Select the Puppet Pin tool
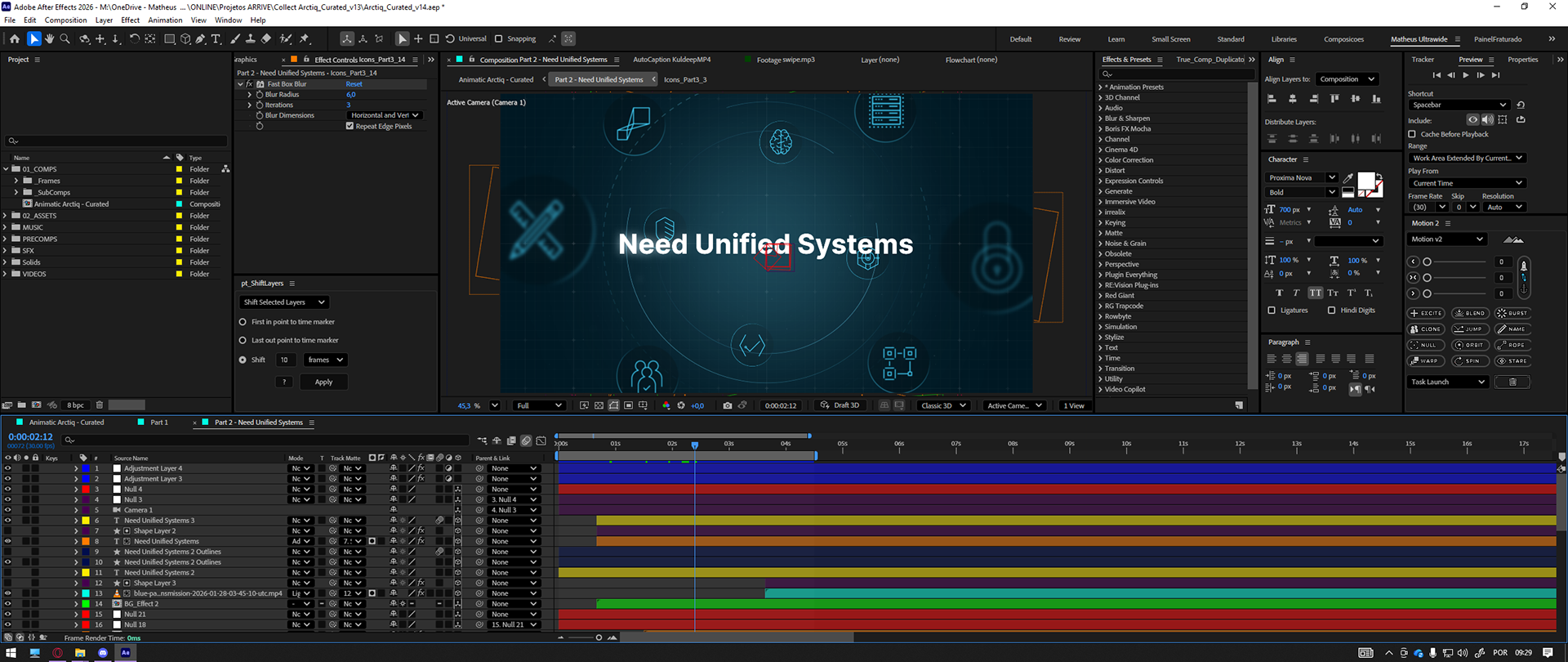Viewport: 1568px width, 662px height. click(305, 38)
